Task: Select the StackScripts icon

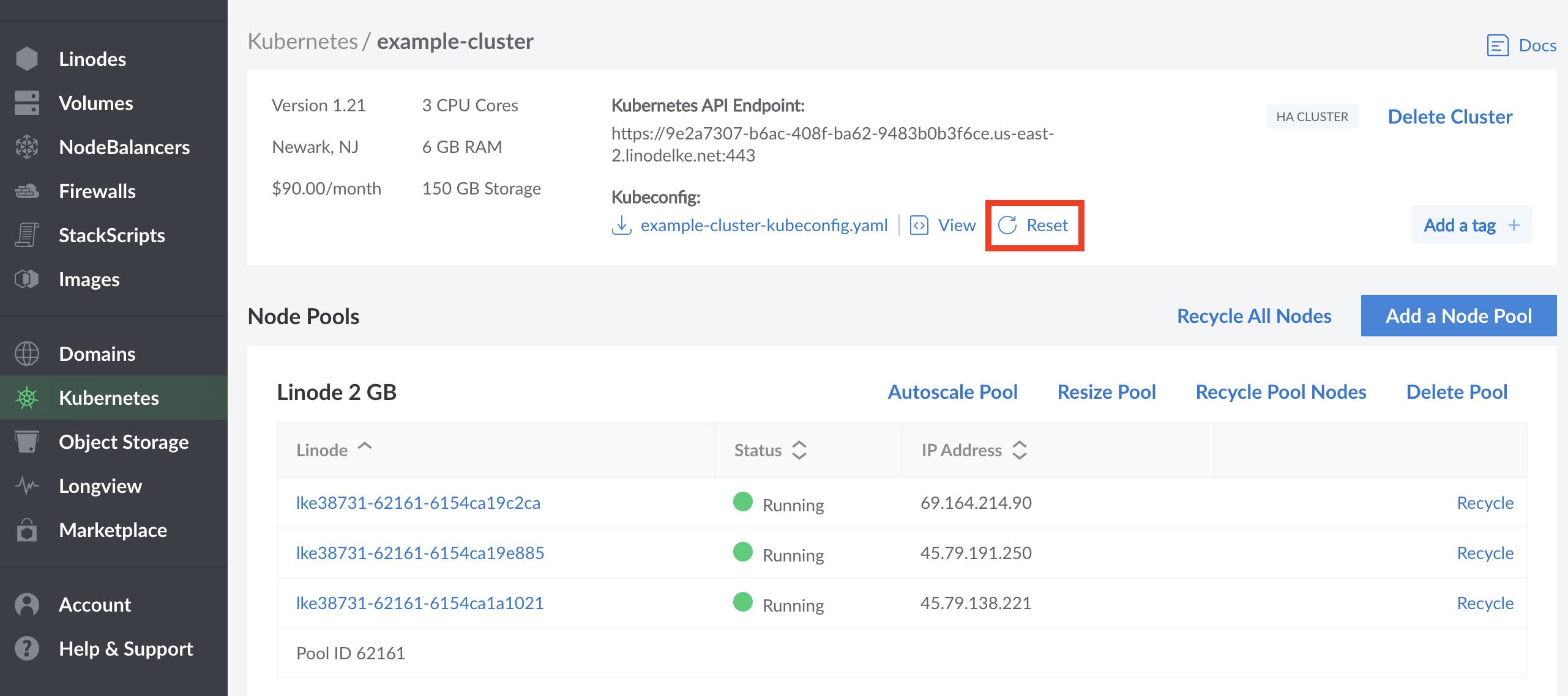Action: click(x=27, y=235)
